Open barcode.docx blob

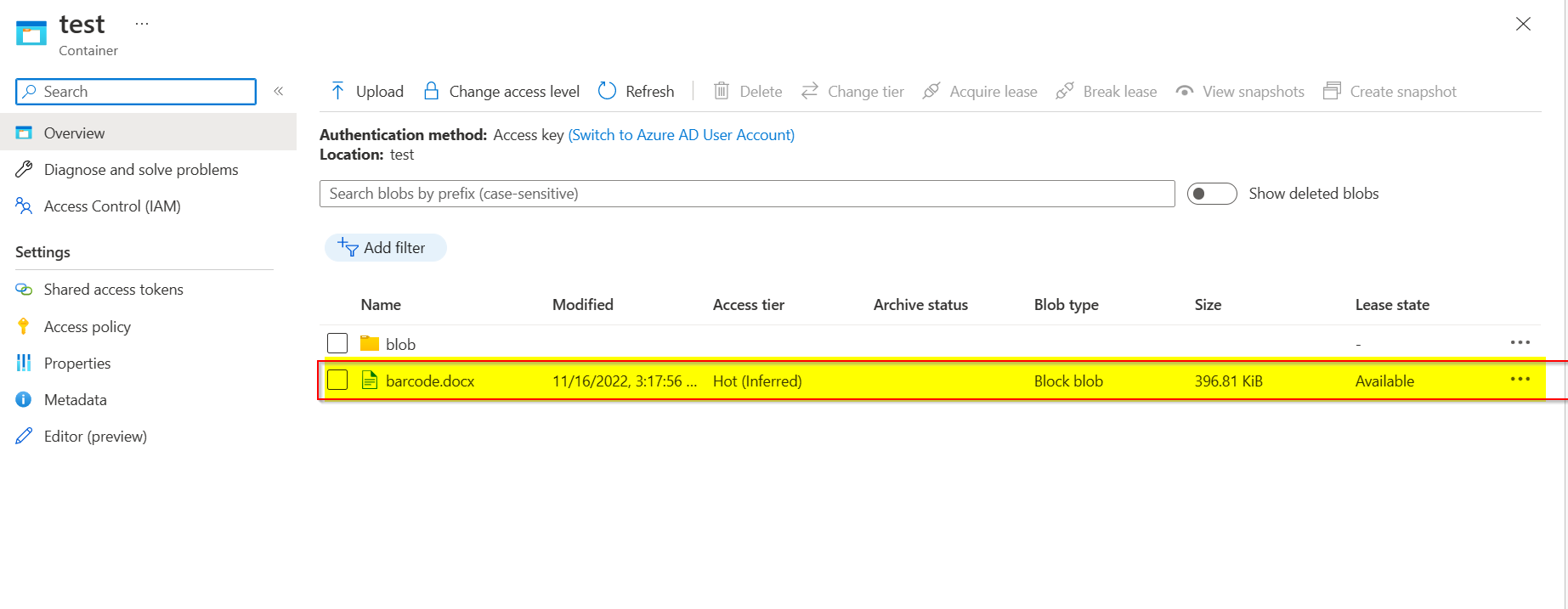pyautogui.click(x=430, y=381)
